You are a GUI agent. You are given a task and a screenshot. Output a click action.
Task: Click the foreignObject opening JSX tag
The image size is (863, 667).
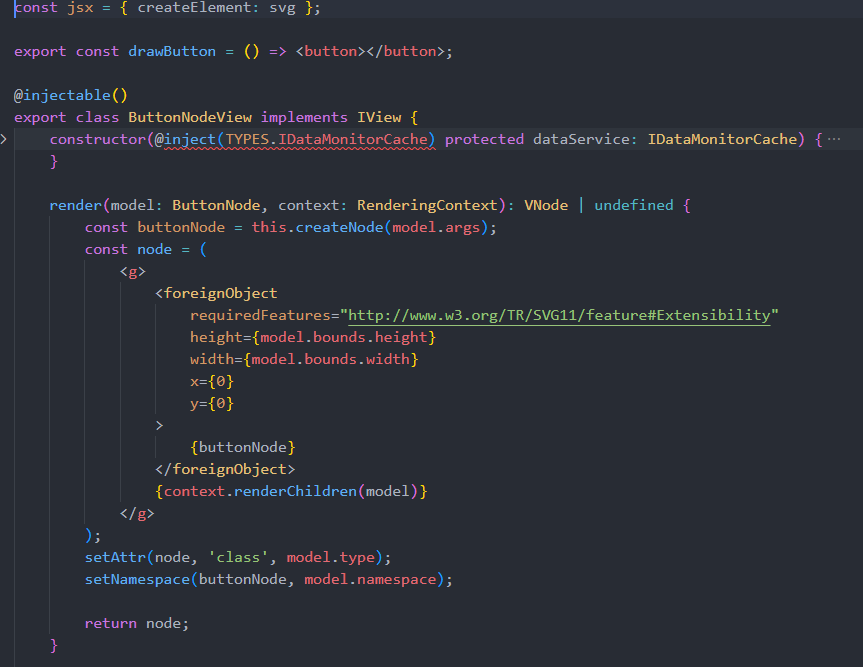pos(218,292)
